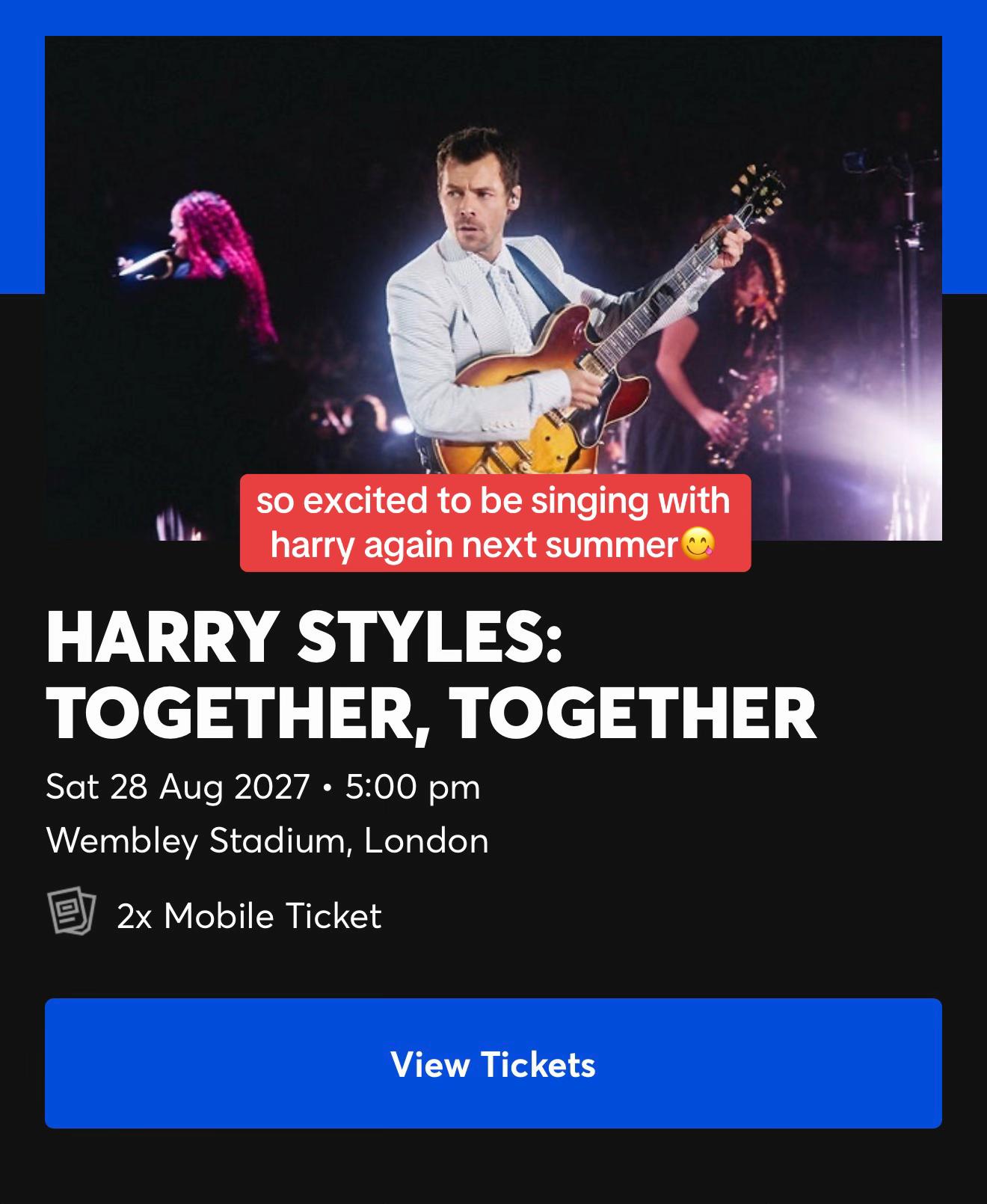Image resolution: width=987 pixels, height=1204 pixels.
Task: Click the saxophone player in the photo
Action: pyautogui.click(x=718, y=351)
